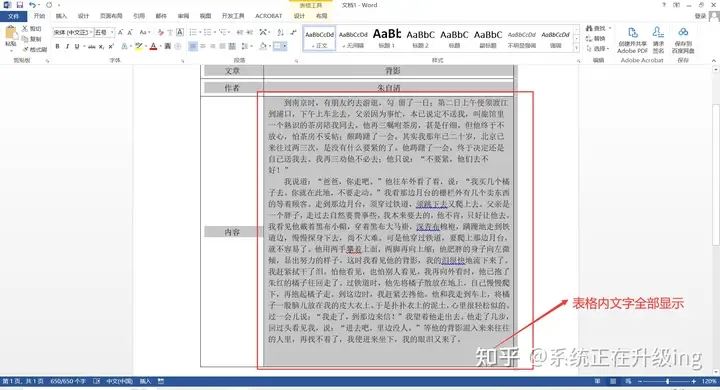Apply the red font color

[153, 46]
